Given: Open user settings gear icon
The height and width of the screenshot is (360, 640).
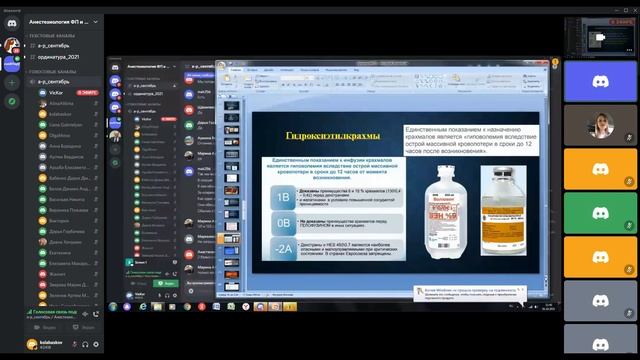Looking at the screenshot, I should (96, 344).
